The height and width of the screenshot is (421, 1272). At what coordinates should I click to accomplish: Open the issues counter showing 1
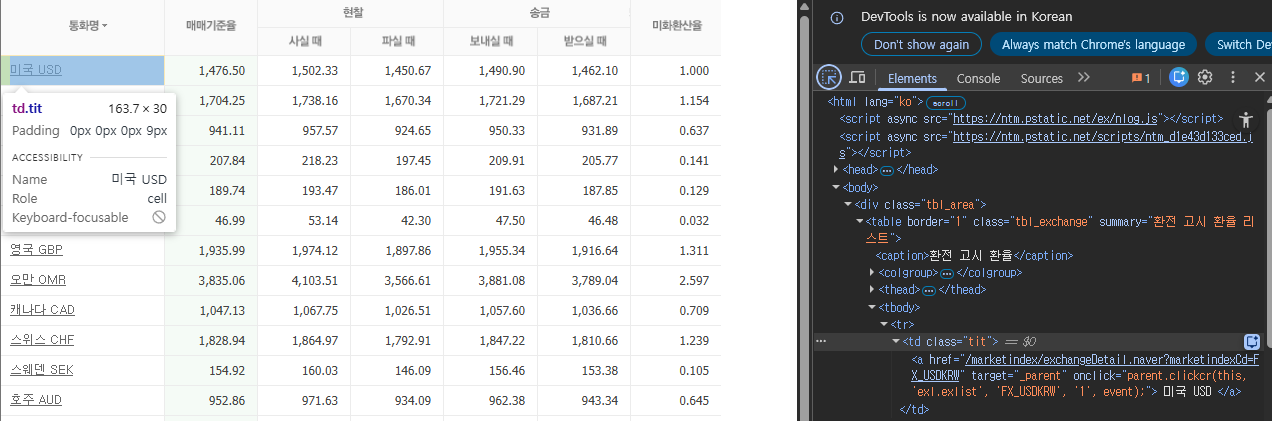coord(1141,78)
